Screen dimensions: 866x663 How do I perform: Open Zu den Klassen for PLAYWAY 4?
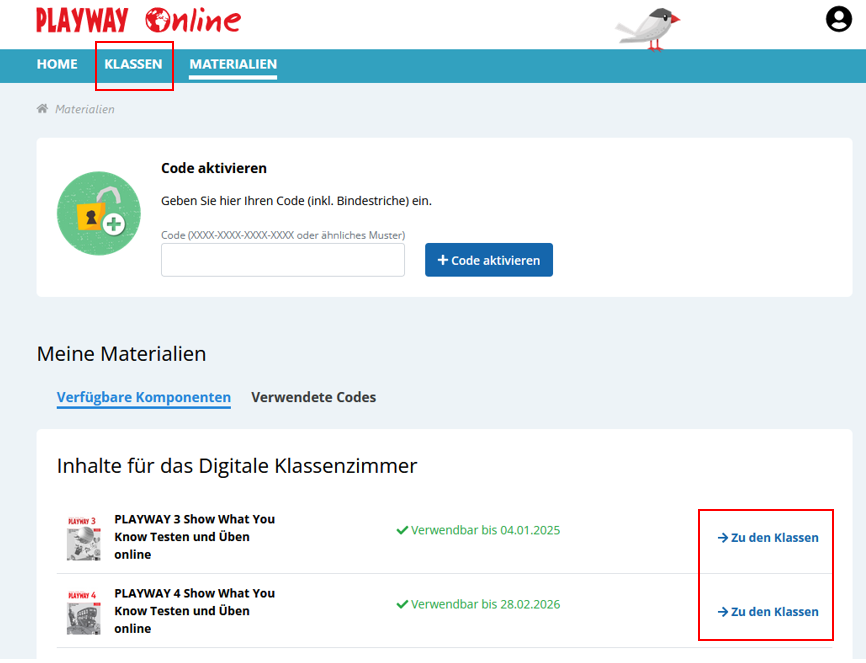pyautogui.click(x=768, y=612)
